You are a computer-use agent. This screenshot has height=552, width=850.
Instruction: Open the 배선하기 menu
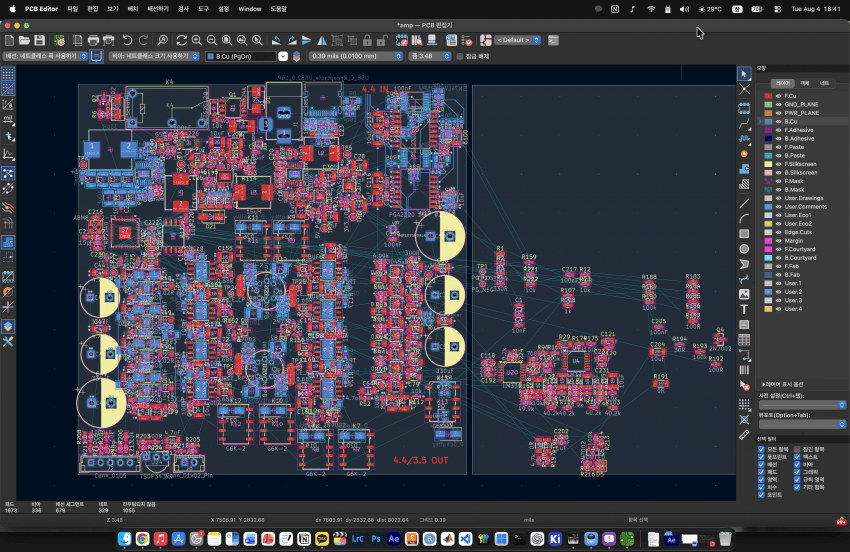pyautogui.click(x=158, y=9)
